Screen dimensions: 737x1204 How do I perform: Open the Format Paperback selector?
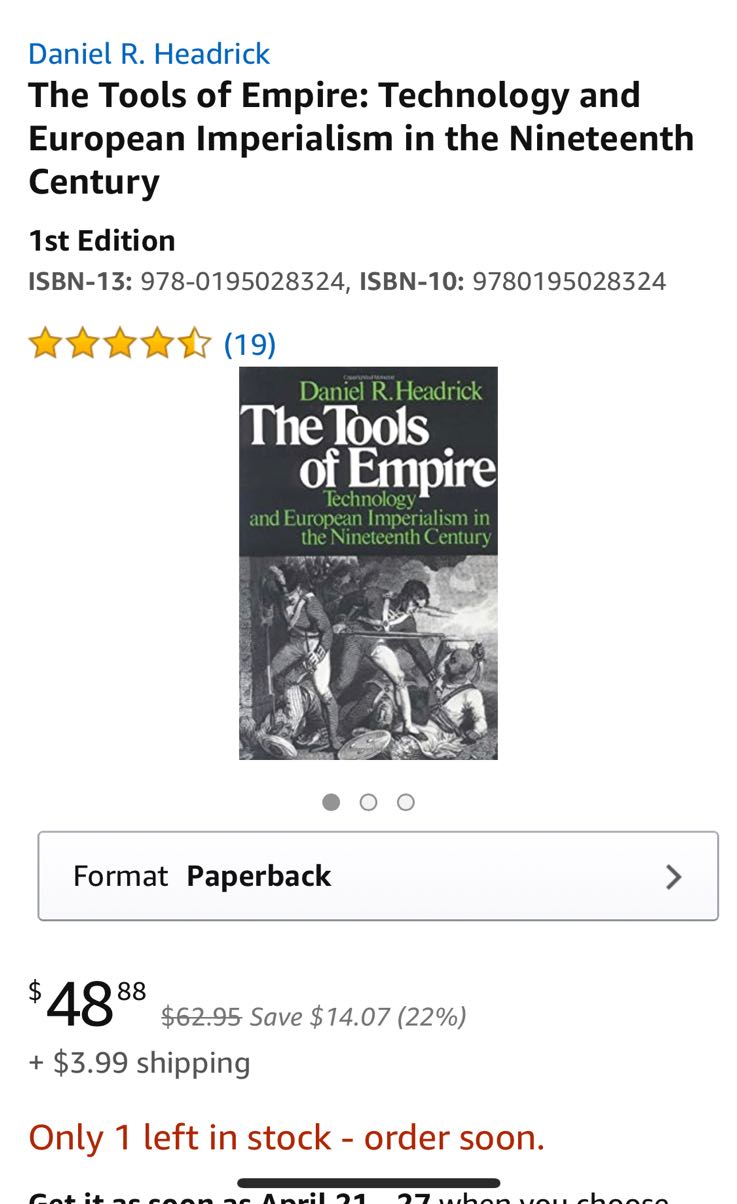pyautogui.click(x=378, y=876)
